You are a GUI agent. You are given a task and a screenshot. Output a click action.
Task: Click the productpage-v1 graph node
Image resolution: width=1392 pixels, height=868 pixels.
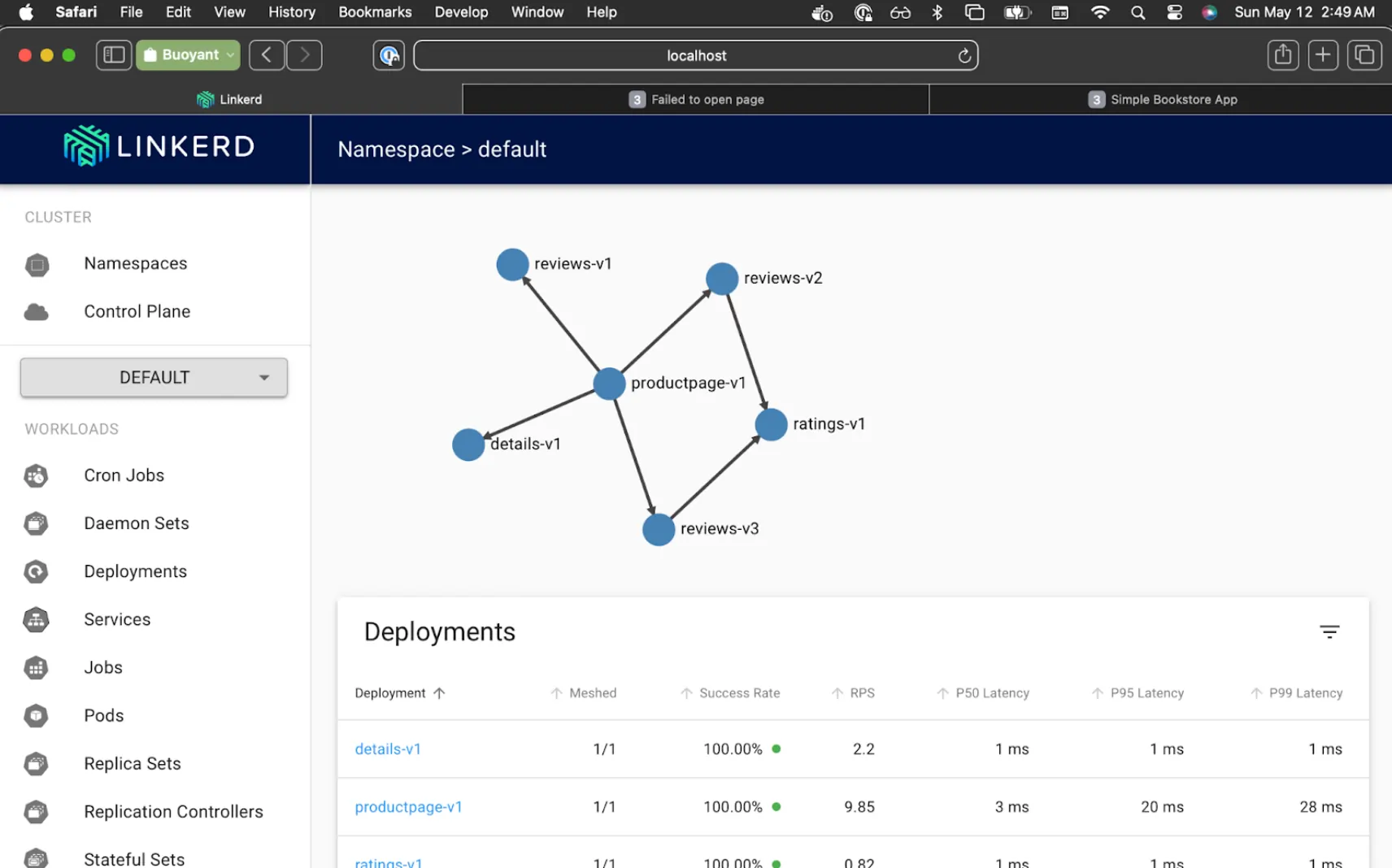[x=609, y=384]
